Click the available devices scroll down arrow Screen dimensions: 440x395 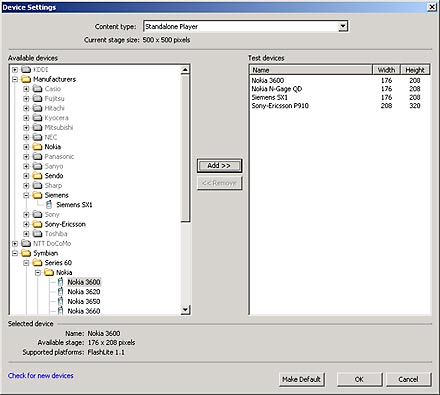click(x=185, y=310)
